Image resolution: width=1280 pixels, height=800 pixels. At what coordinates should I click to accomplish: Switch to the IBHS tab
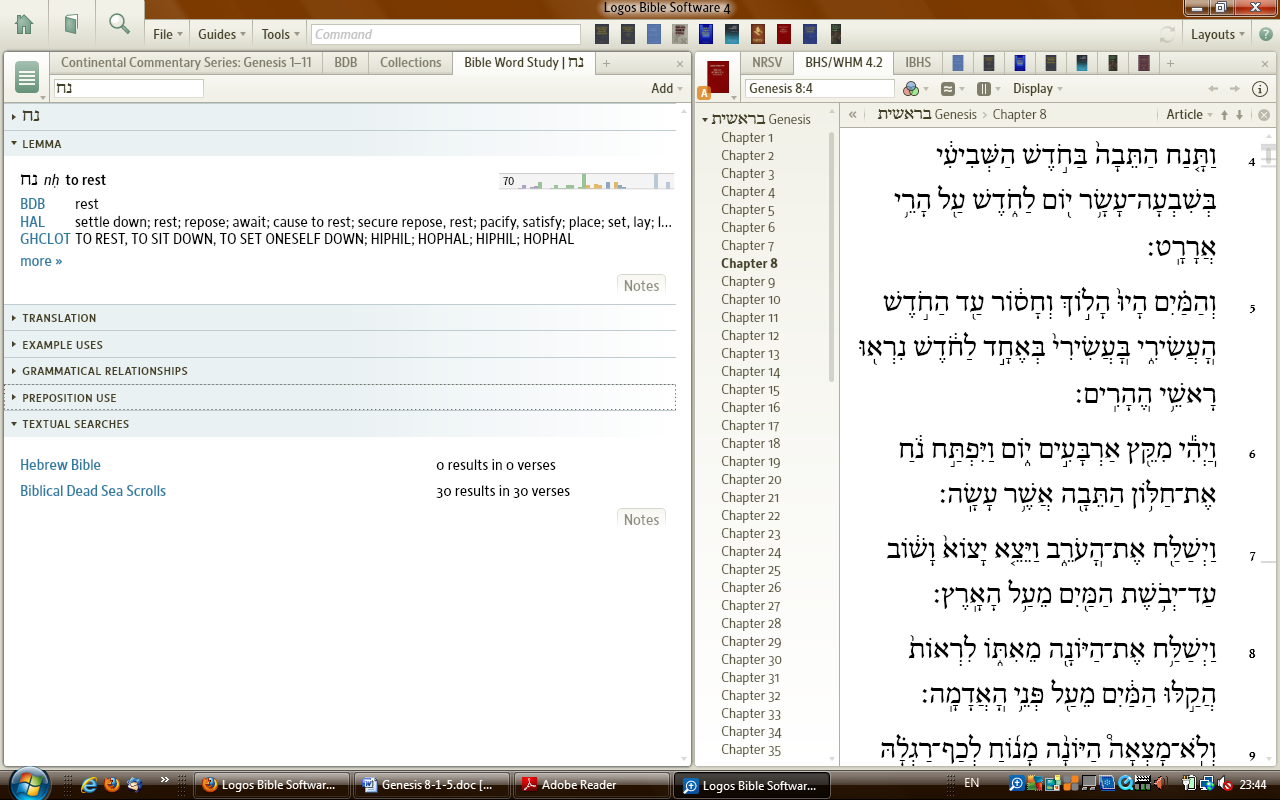pyautogui.click(x=918, y=62)
